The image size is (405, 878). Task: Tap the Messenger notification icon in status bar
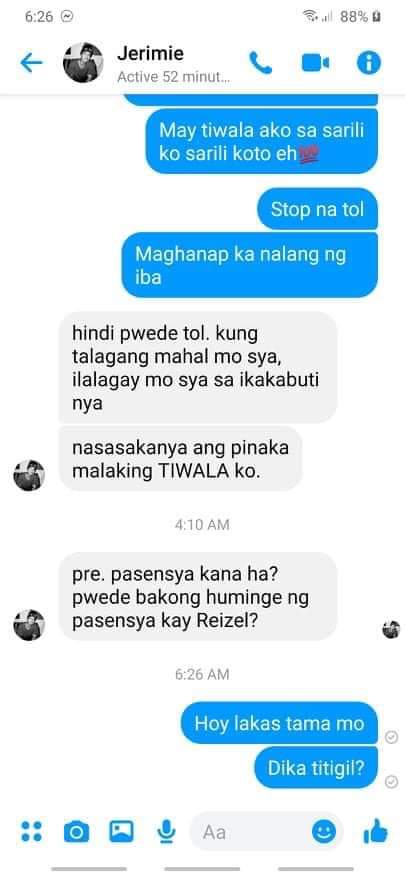pyautogui.click(x=67, y=17)
